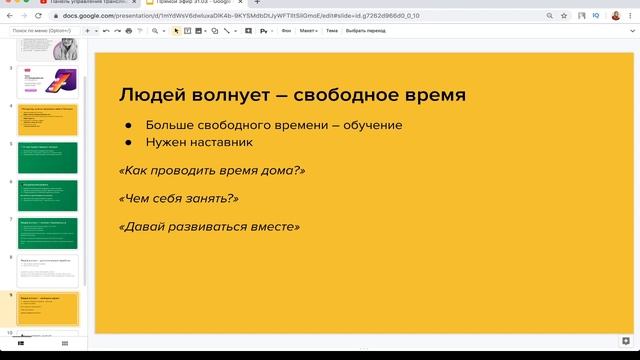The width and height of the screenshot is (640, 360).
Task: Print the presentation
Action: tap(129, 31)
